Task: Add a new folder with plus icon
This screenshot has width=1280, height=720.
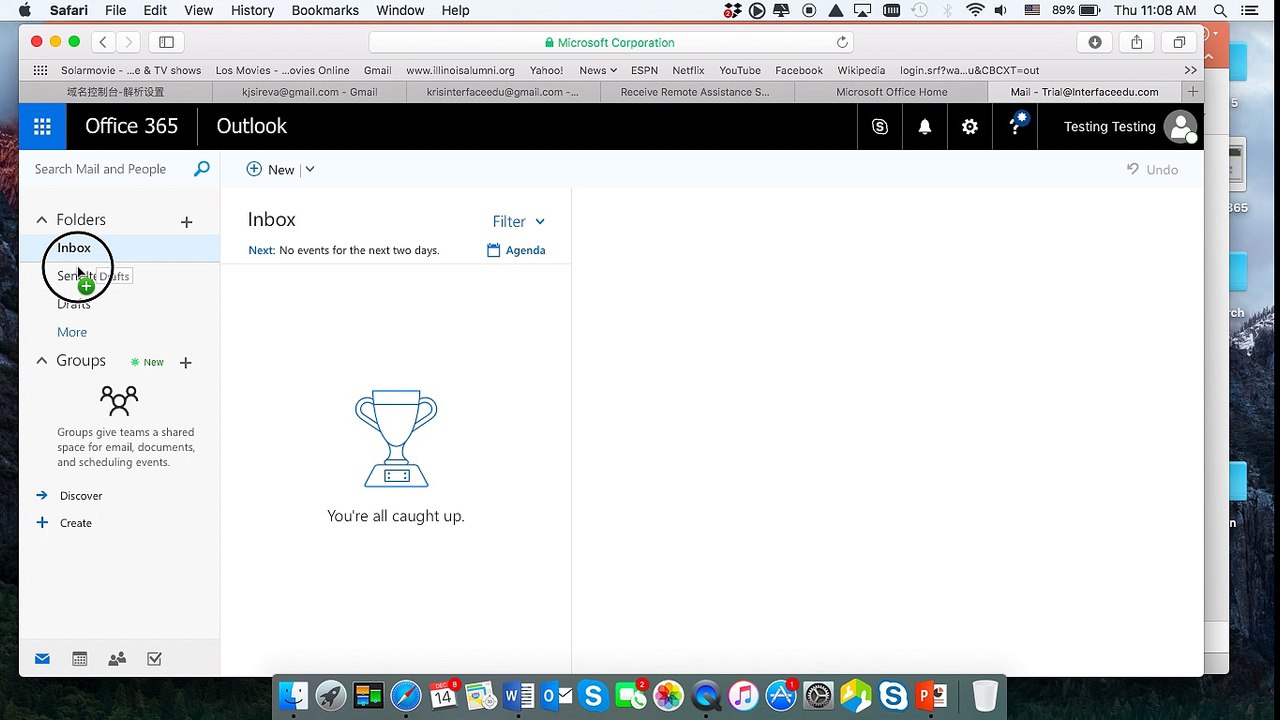Action: (x=186, y=222)
